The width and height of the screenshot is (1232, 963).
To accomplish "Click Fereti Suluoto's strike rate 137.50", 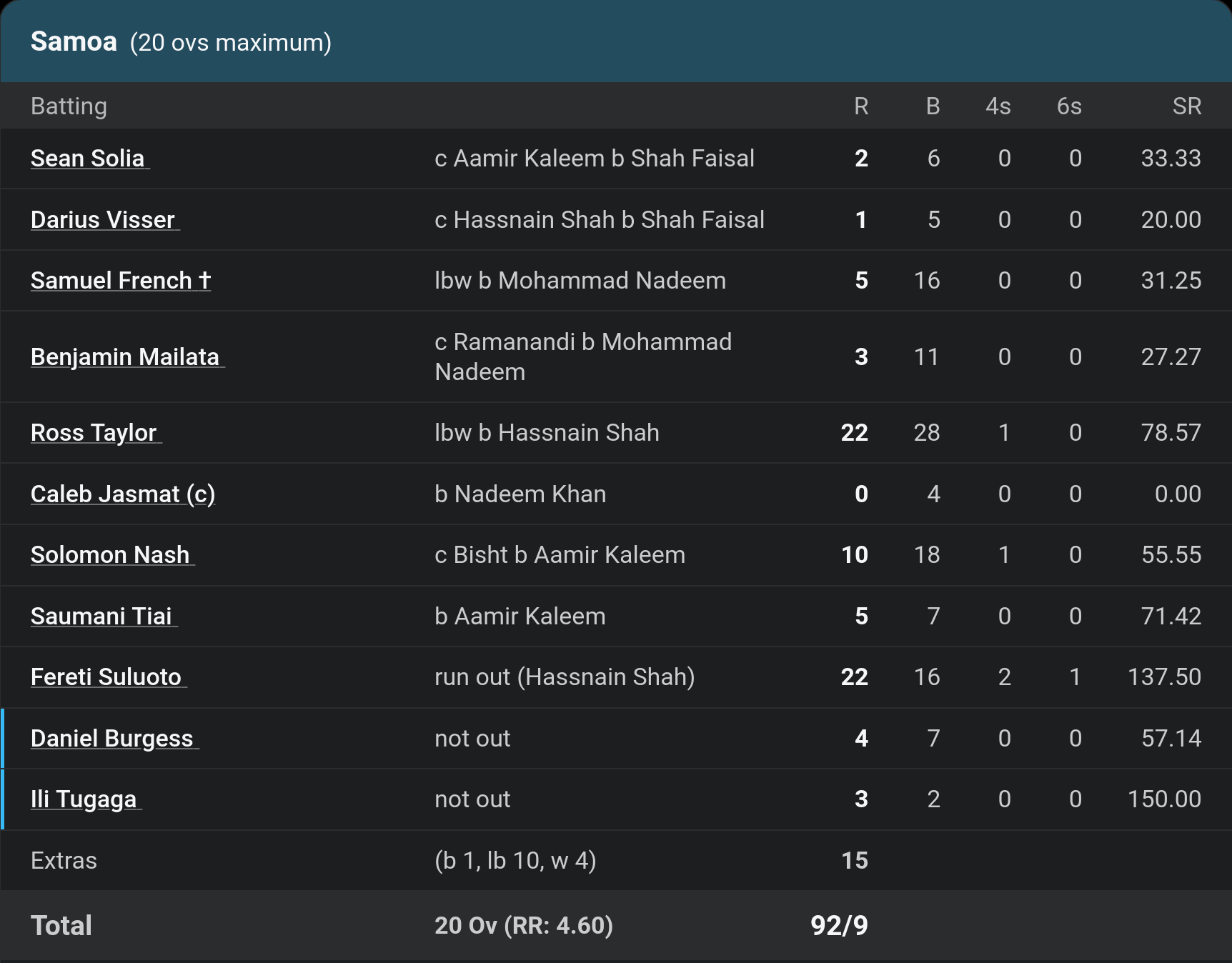I will click(1164, 677).
